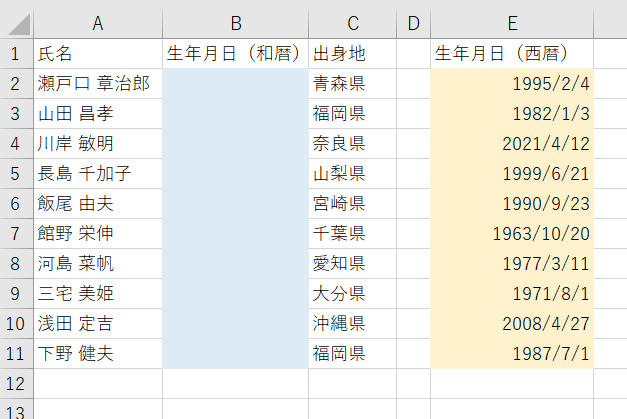Viewport: 627px width, 419px height.
Task: Select the date cell 2021/4/12
Action: pyautogui.click(x=512, y=144)
